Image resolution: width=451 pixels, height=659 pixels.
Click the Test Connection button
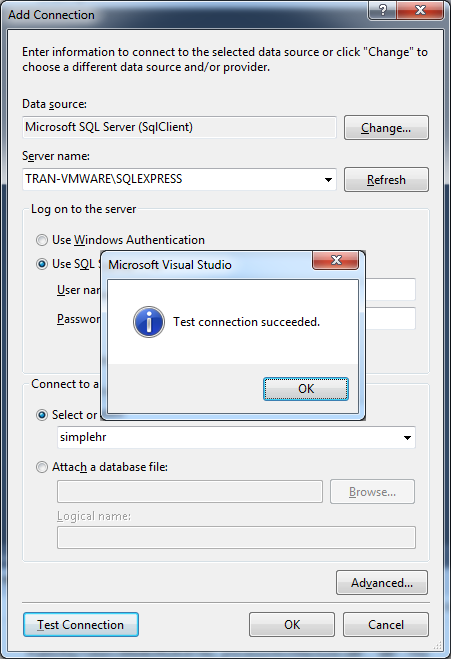(x=81, y=625)
